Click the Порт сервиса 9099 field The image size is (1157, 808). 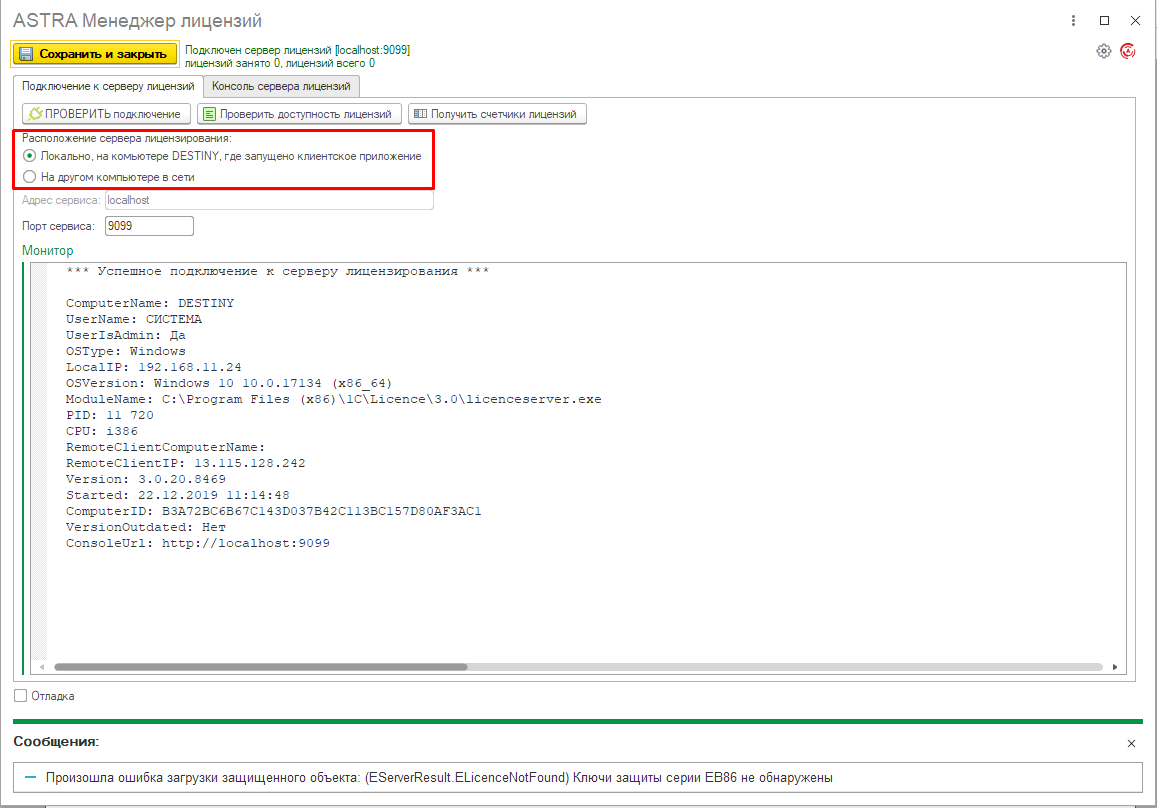click(x=149, y=226)
